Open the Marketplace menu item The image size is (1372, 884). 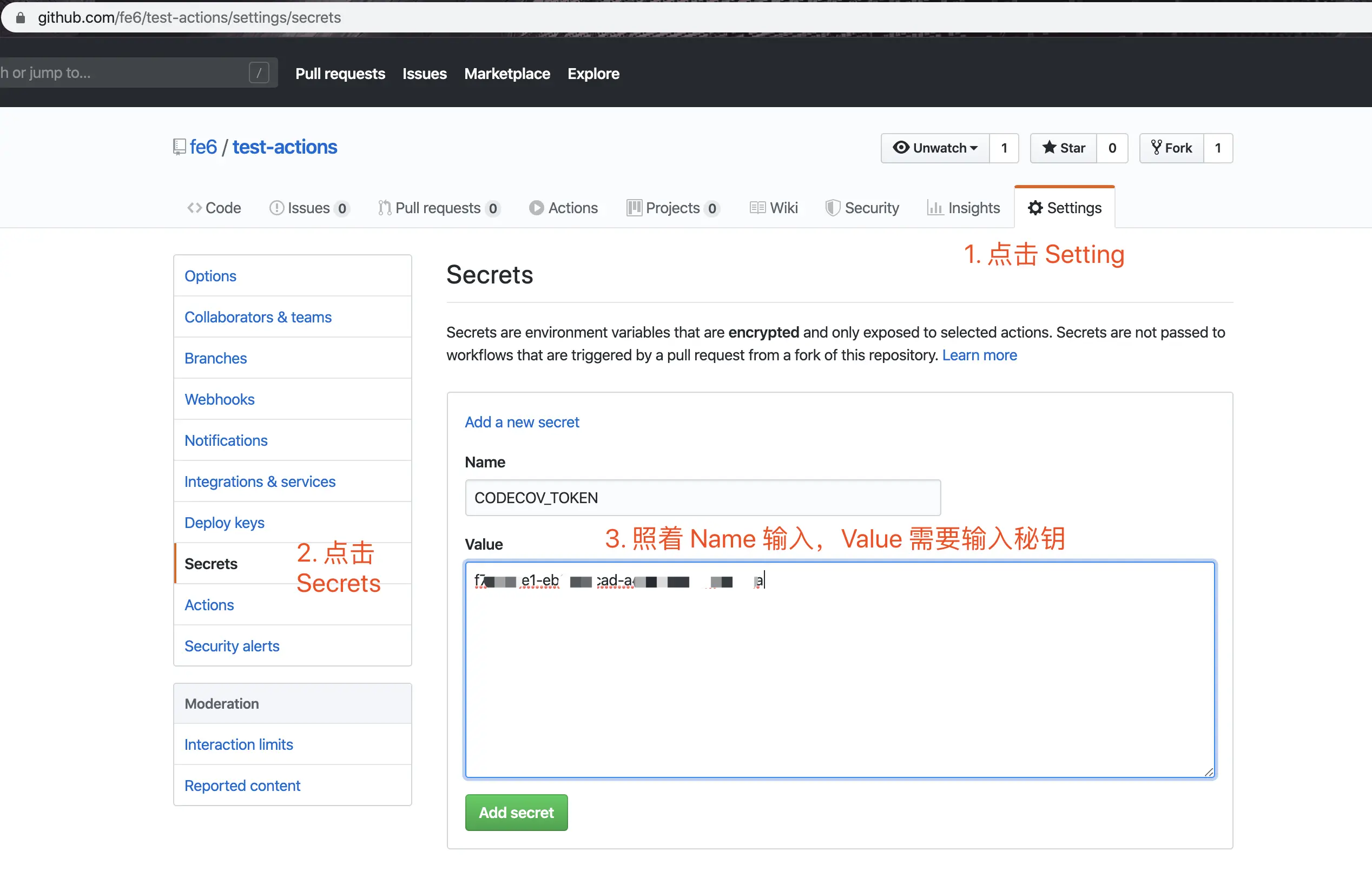[507, 74]
